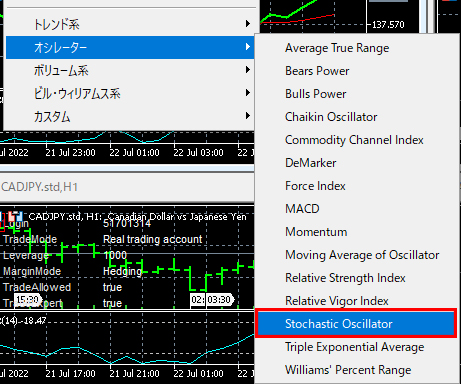Image resolution: width=461 pixels, height=384 pixels.
Task: Add the Chaikin Oscillator indicator
Action: point(357,117)
